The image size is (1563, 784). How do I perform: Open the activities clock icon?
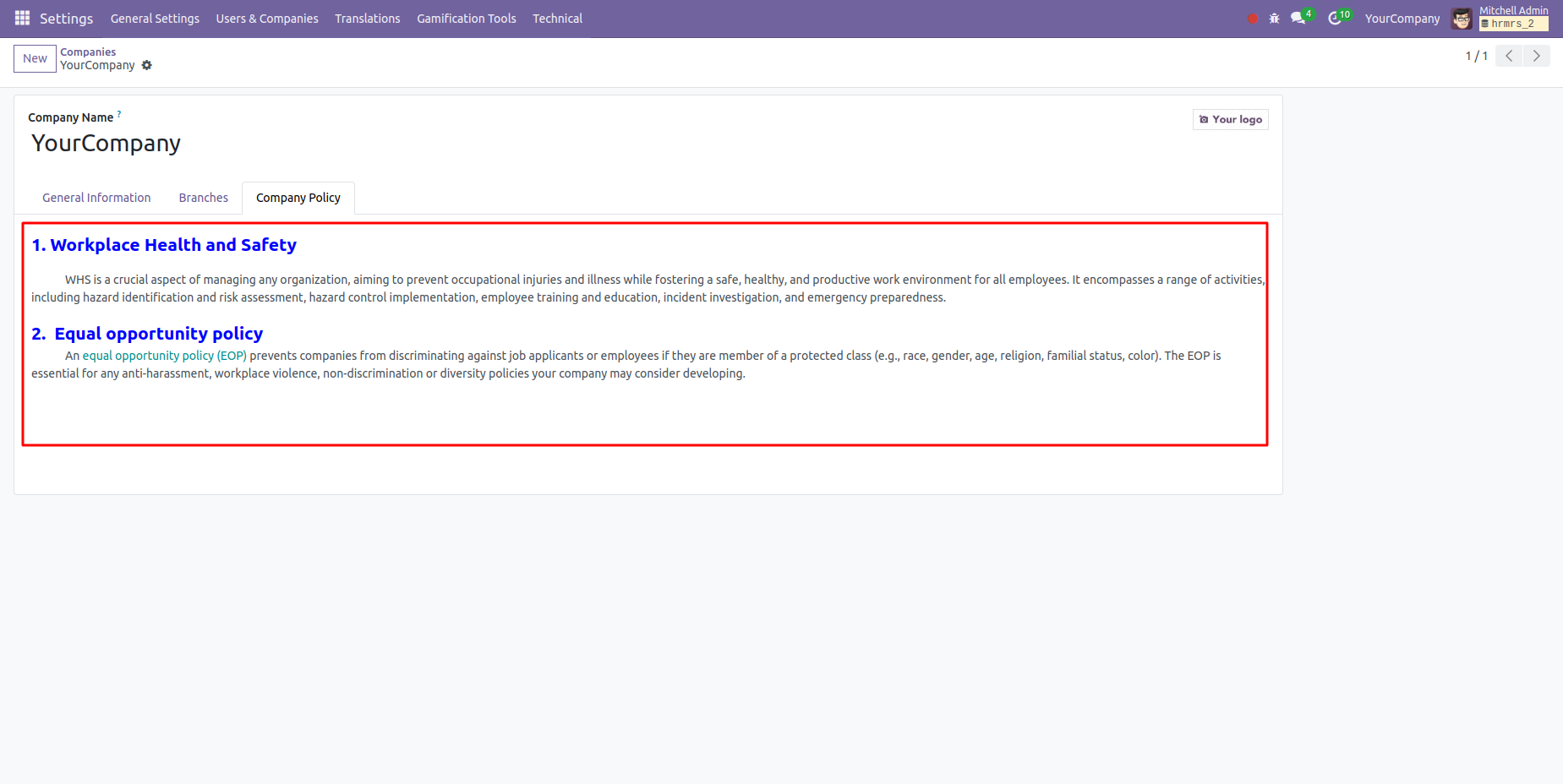[x=1335, y=18]
